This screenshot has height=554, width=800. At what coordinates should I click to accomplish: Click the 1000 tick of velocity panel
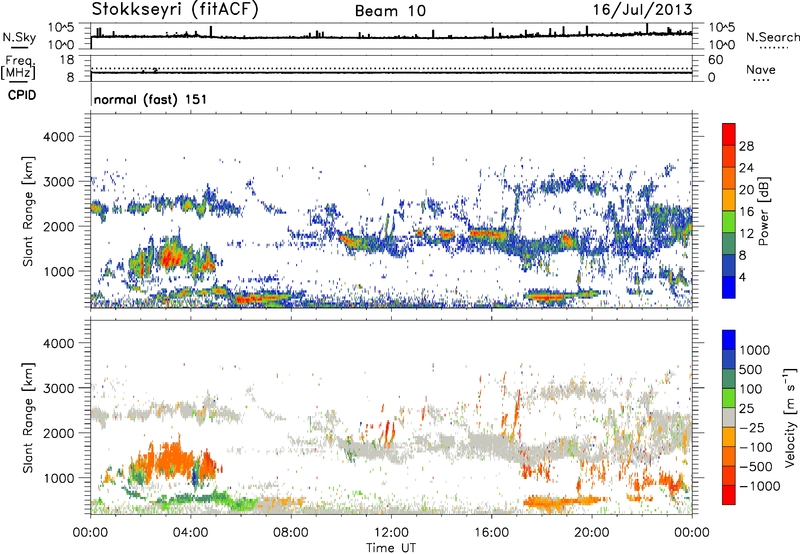[x=58, y=478]
